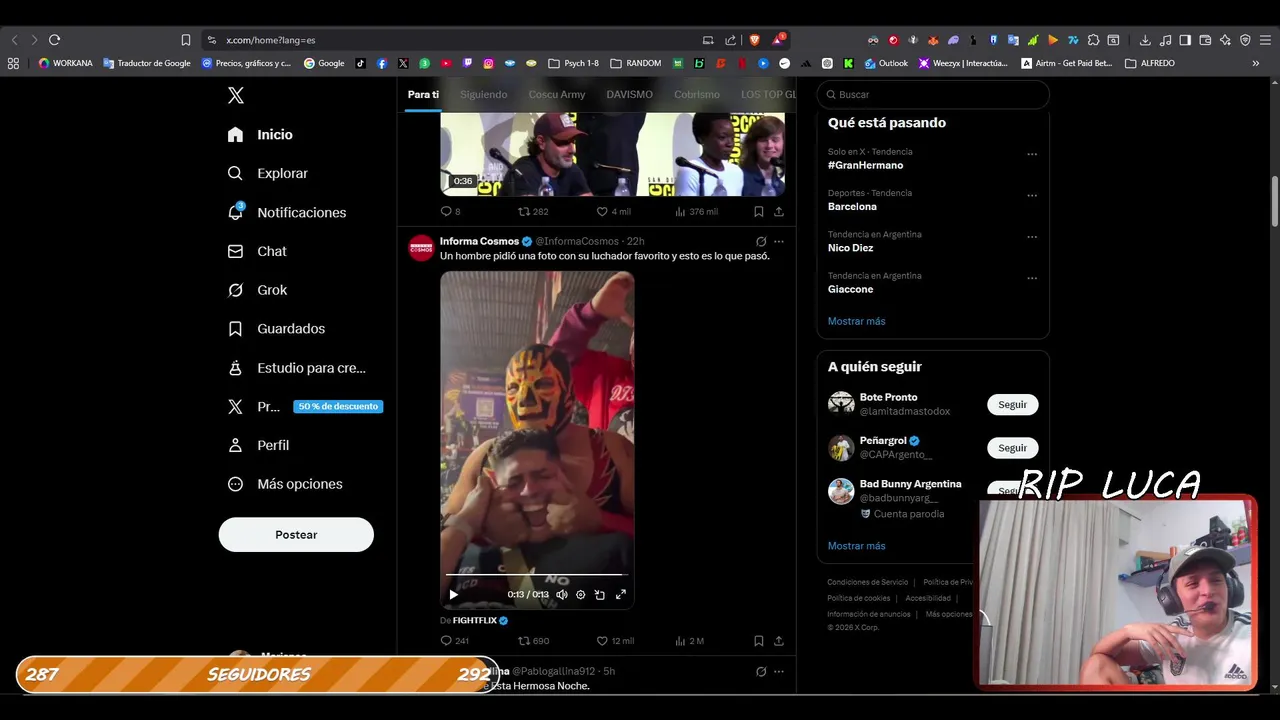1280x720 pixels.
Task: Repost the Informa Cosmos post
Action: point(533,641)
